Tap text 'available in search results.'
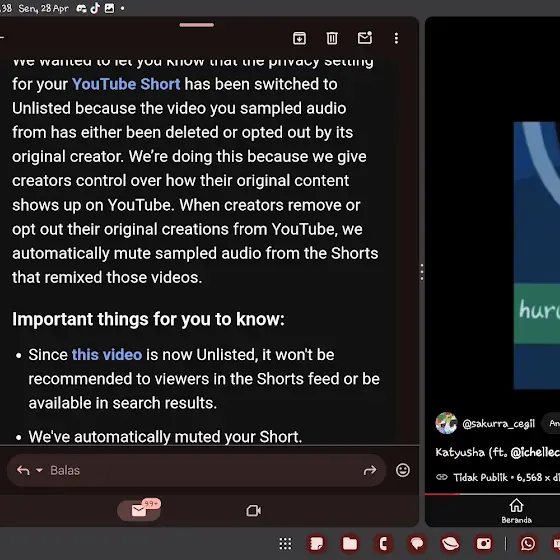This screenshot has height=560, width=560. pyautogui.click(x=123, y=403)
